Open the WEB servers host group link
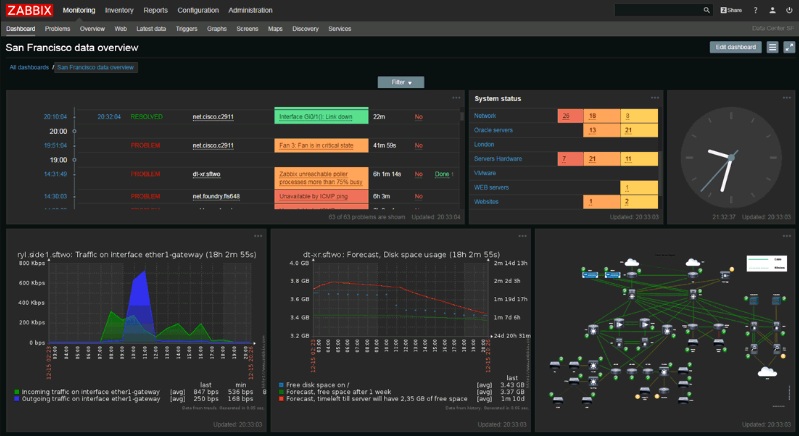Viewport: 799px width, 436px height. point(491,187)
